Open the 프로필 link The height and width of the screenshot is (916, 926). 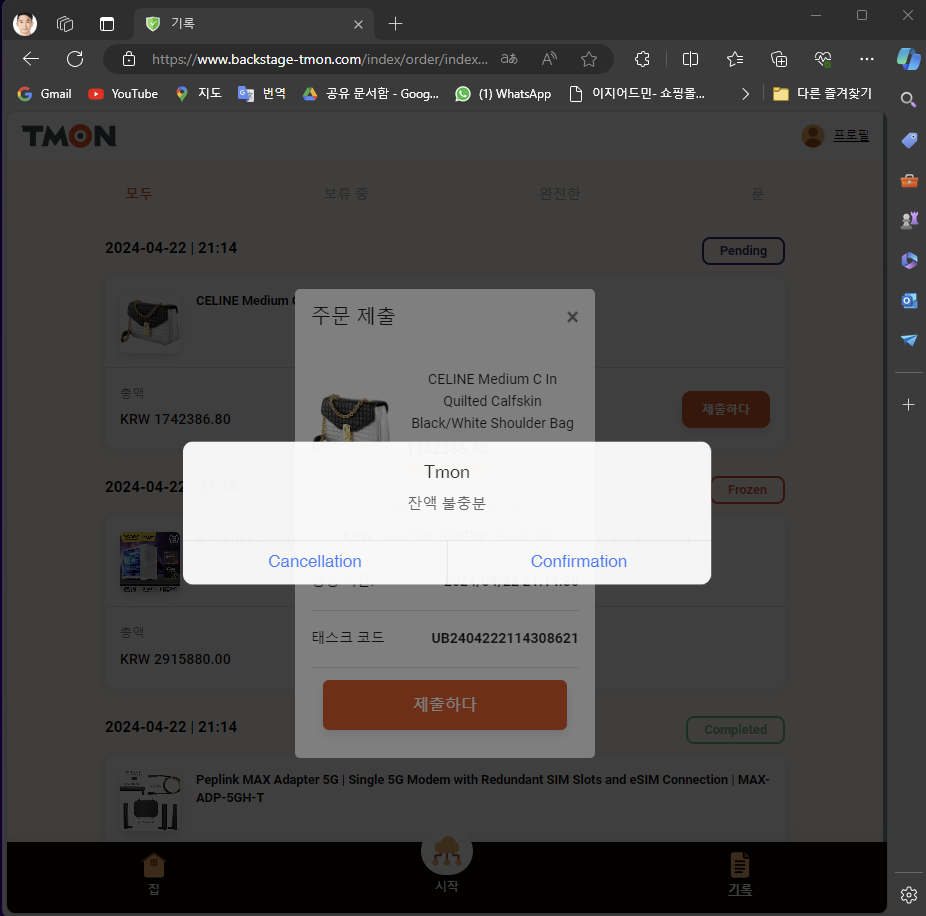point(851,135)
